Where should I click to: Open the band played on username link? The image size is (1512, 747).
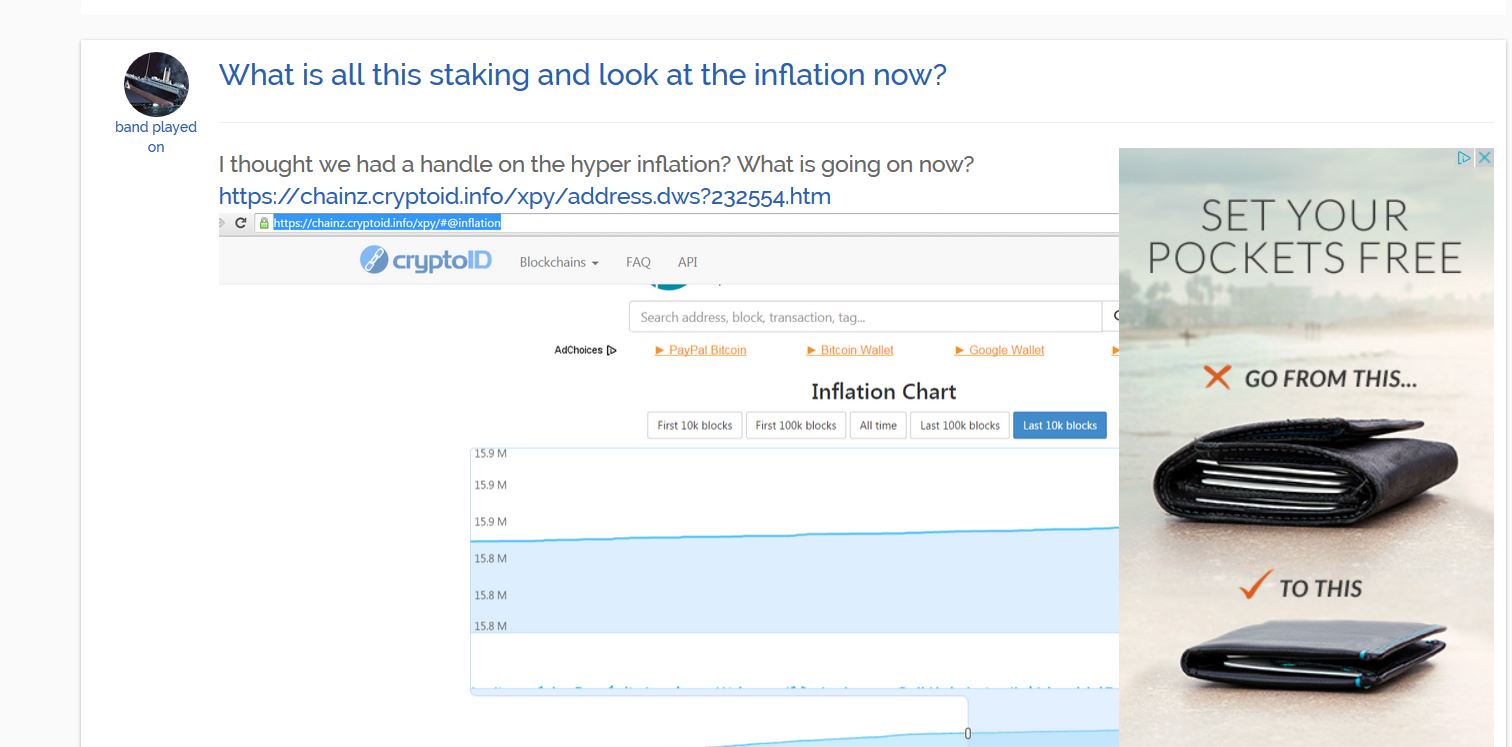156,137
